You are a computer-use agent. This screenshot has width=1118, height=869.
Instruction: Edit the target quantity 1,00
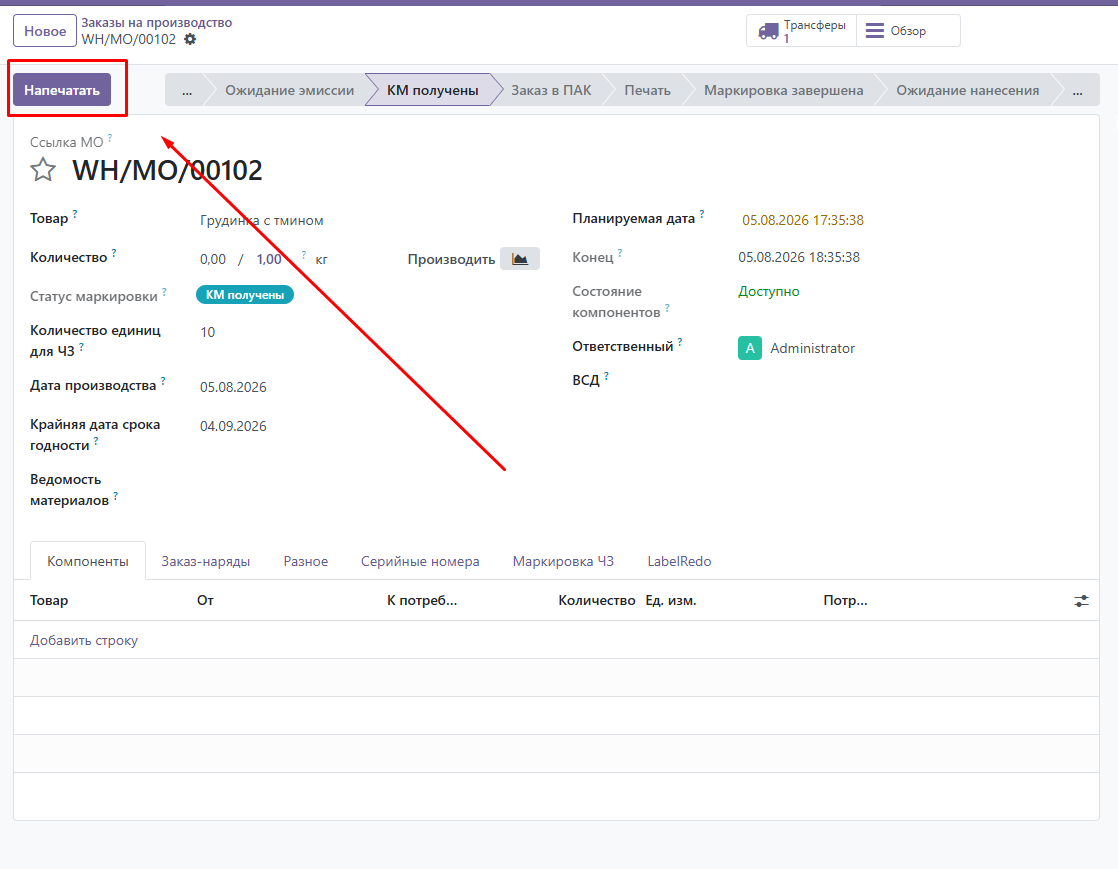click(270, 259)
